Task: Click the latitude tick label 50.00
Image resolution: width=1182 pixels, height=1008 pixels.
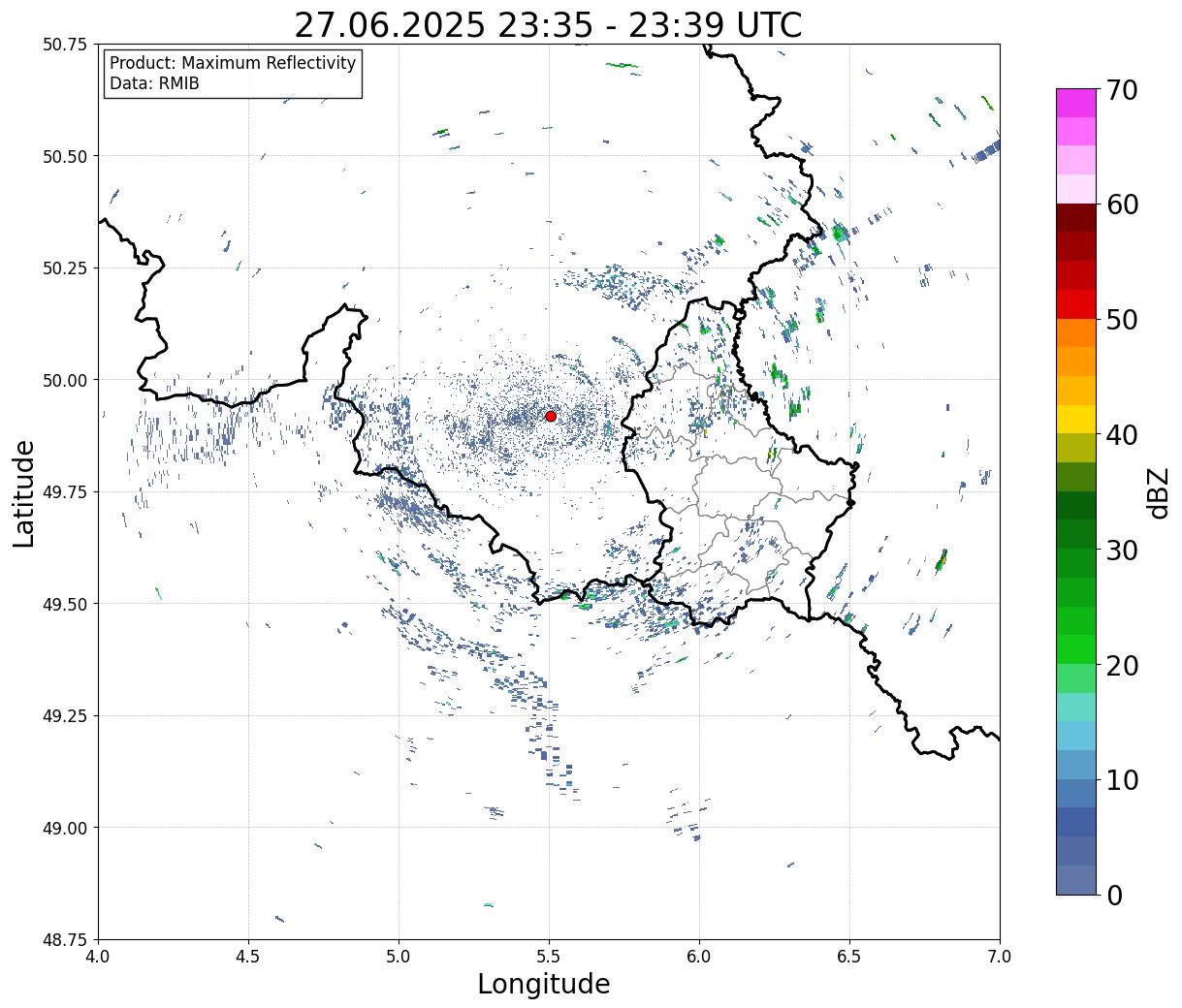Action: [65, 380]
